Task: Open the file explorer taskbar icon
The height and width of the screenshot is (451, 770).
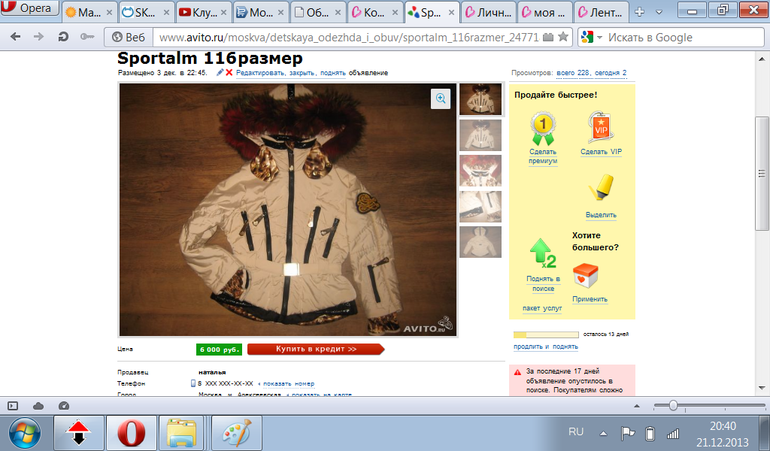Action: tap(181, 433)
